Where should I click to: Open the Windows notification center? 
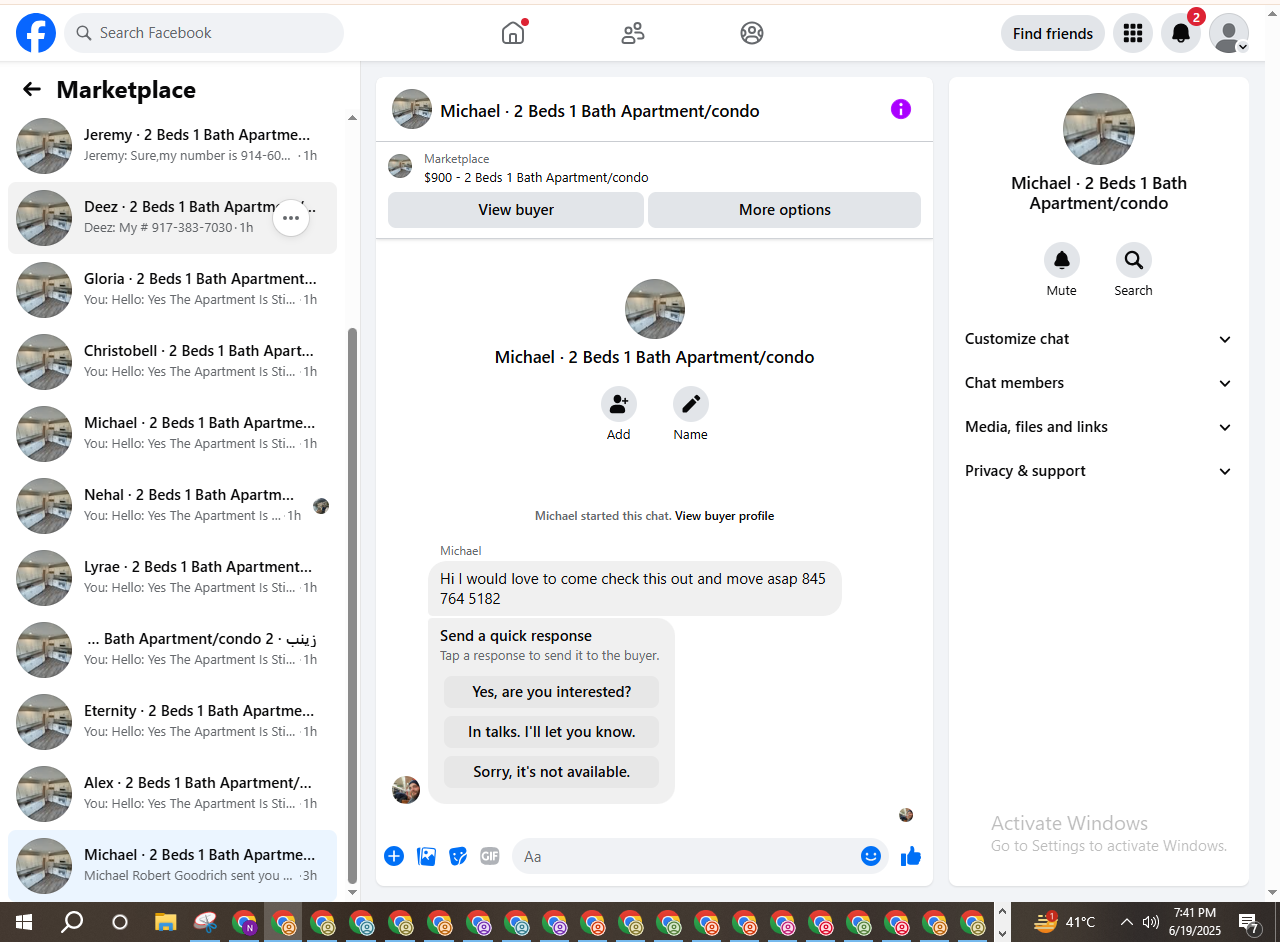(x=1249, y=922)
